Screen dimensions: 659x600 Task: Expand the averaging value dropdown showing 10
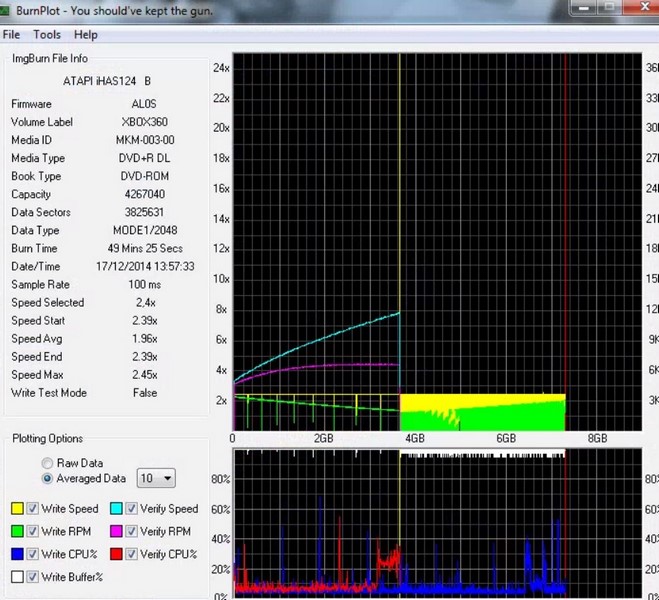click(x=156, y=479)
